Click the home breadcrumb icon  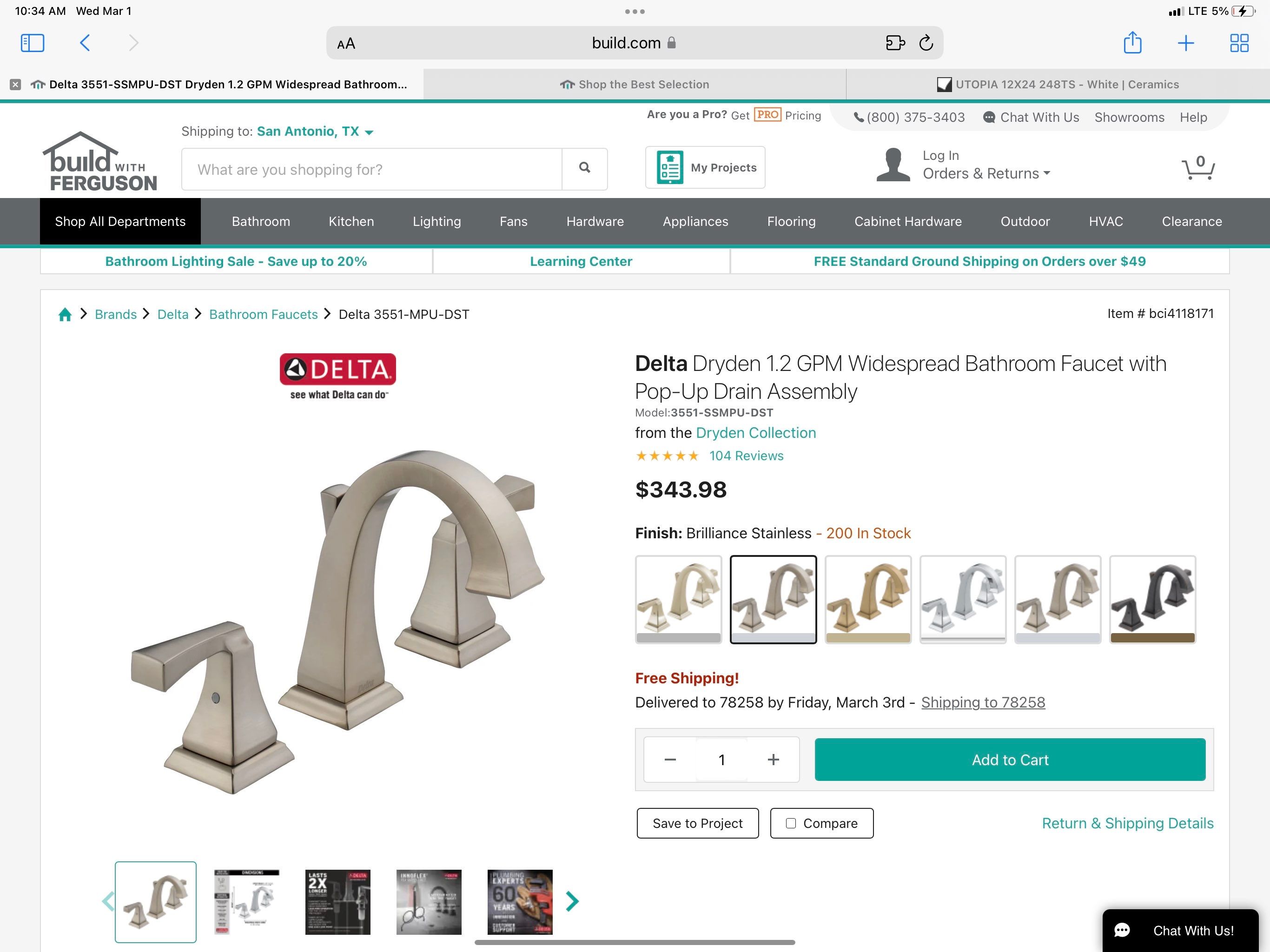(65, 315)
